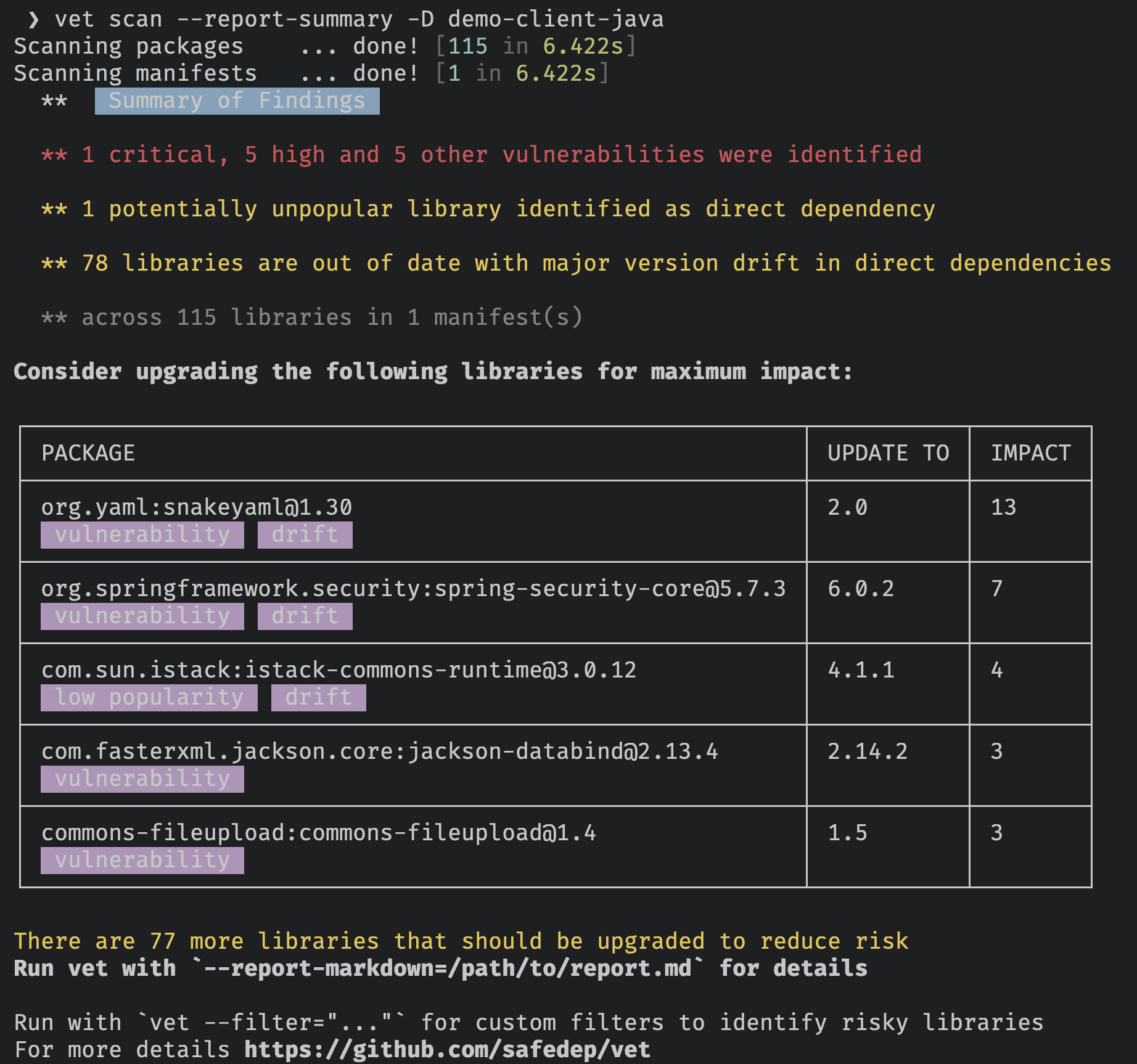Click the vulnerability badge under jackson-databind

[x=142, y=779]
